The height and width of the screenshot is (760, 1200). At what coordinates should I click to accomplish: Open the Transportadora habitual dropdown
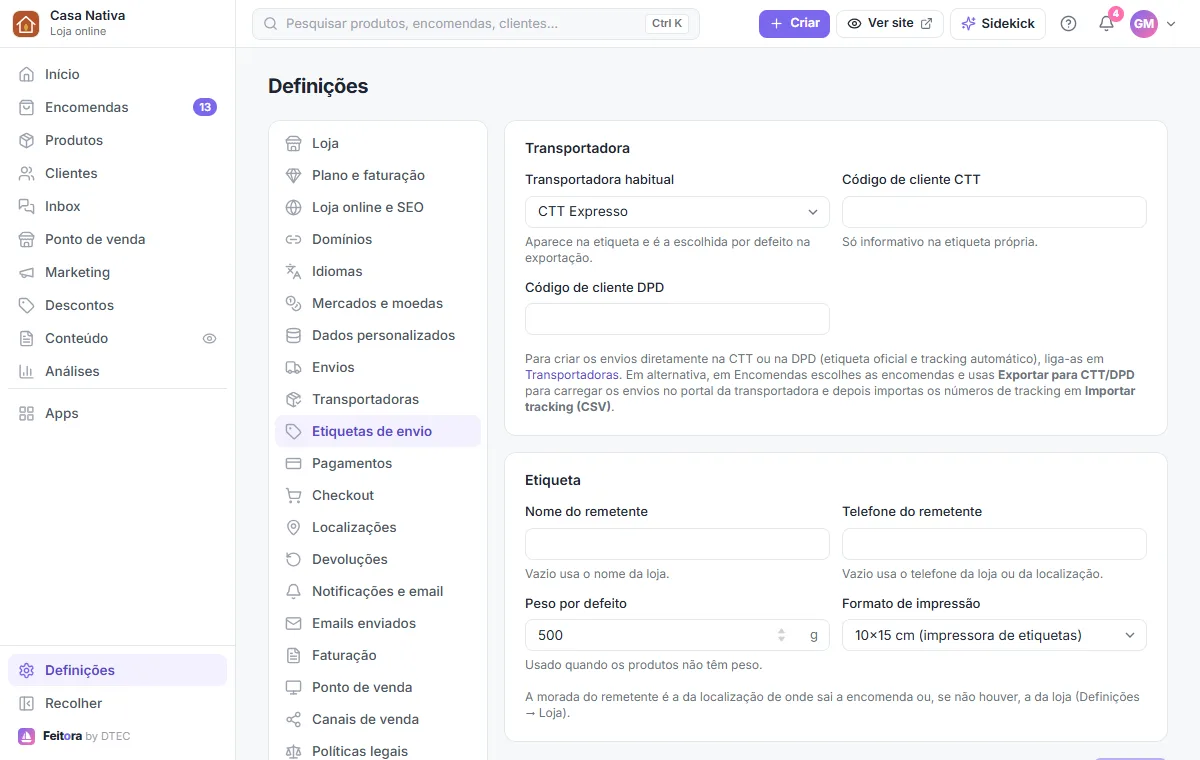point(677,212)
